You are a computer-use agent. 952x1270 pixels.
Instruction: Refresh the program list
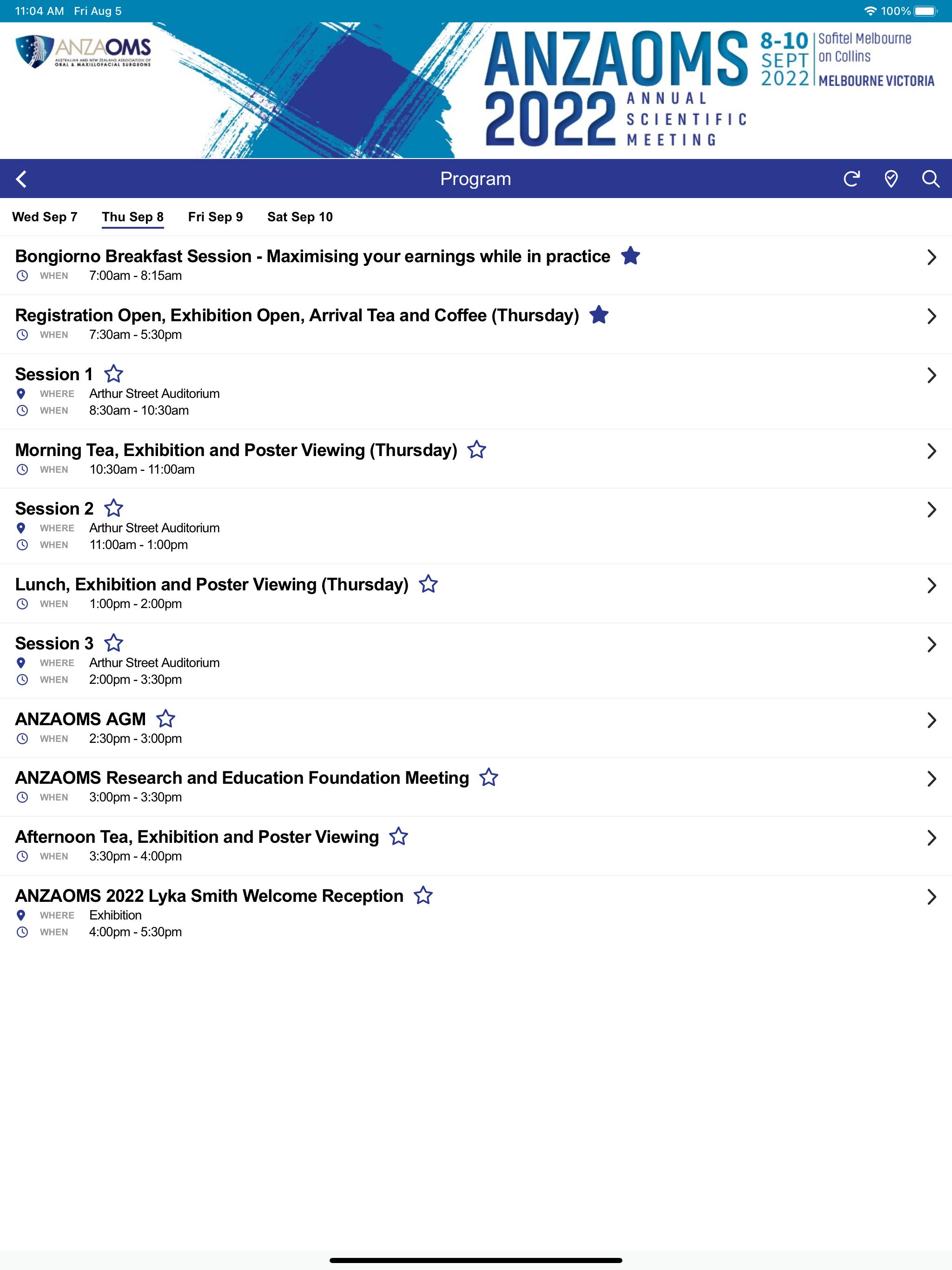(852, 179)
